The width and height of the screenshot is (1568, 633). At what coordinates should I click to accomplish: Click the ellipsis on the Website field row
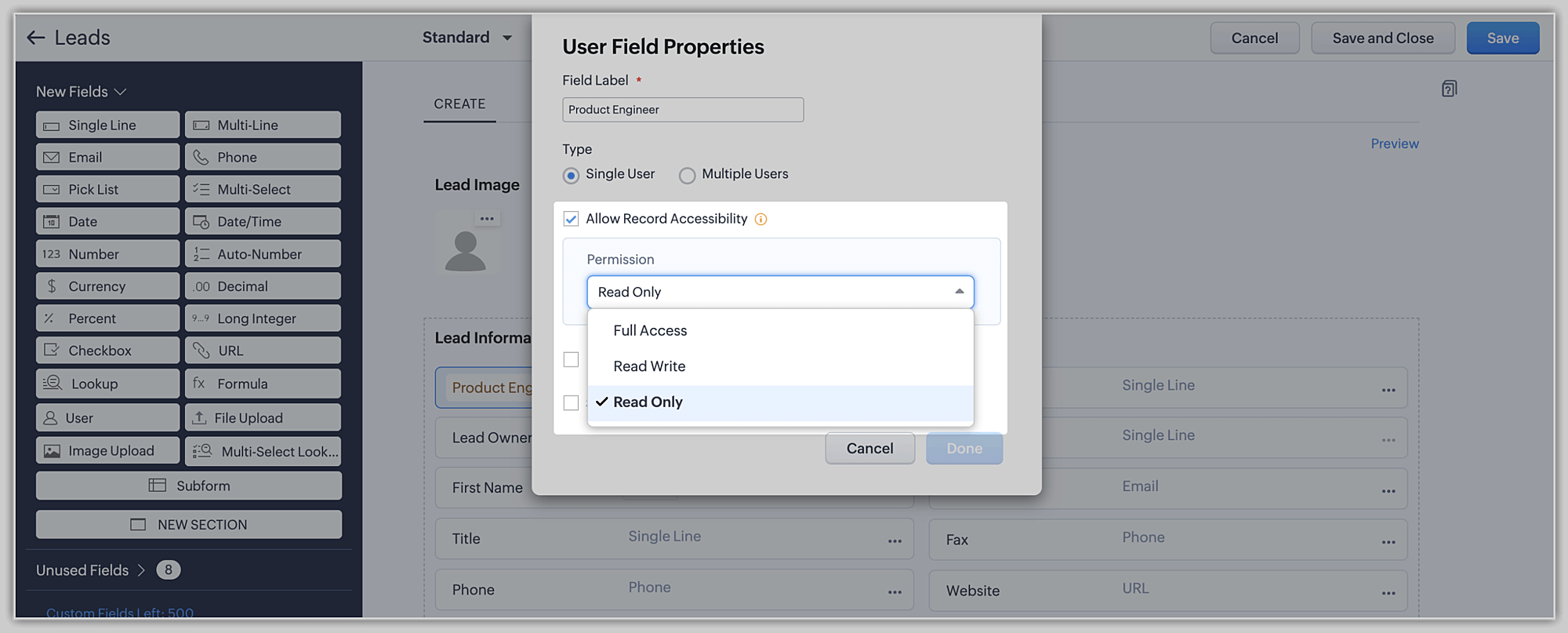click(x=1388, y=593)
